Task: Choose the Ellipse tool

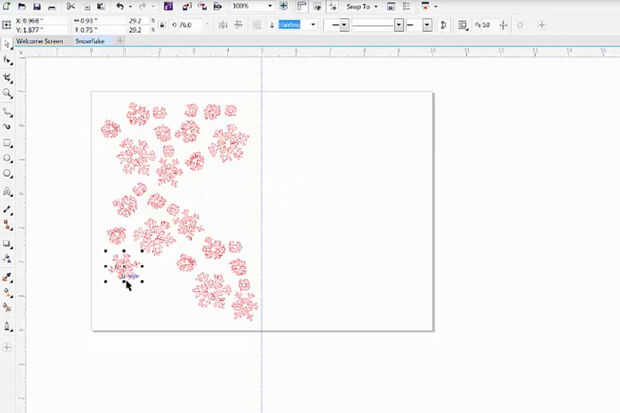Action: [7, 159]
